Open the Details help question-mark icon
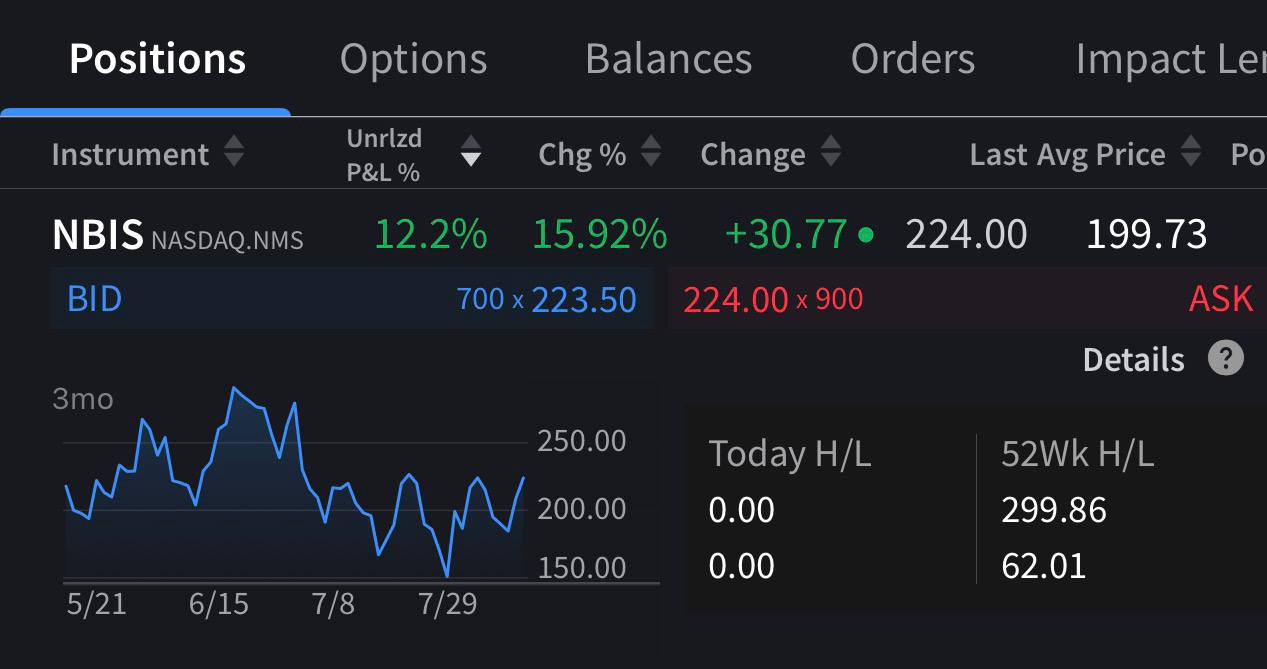The height and width of the screenshot is (669, 1267). point(1226,358)
